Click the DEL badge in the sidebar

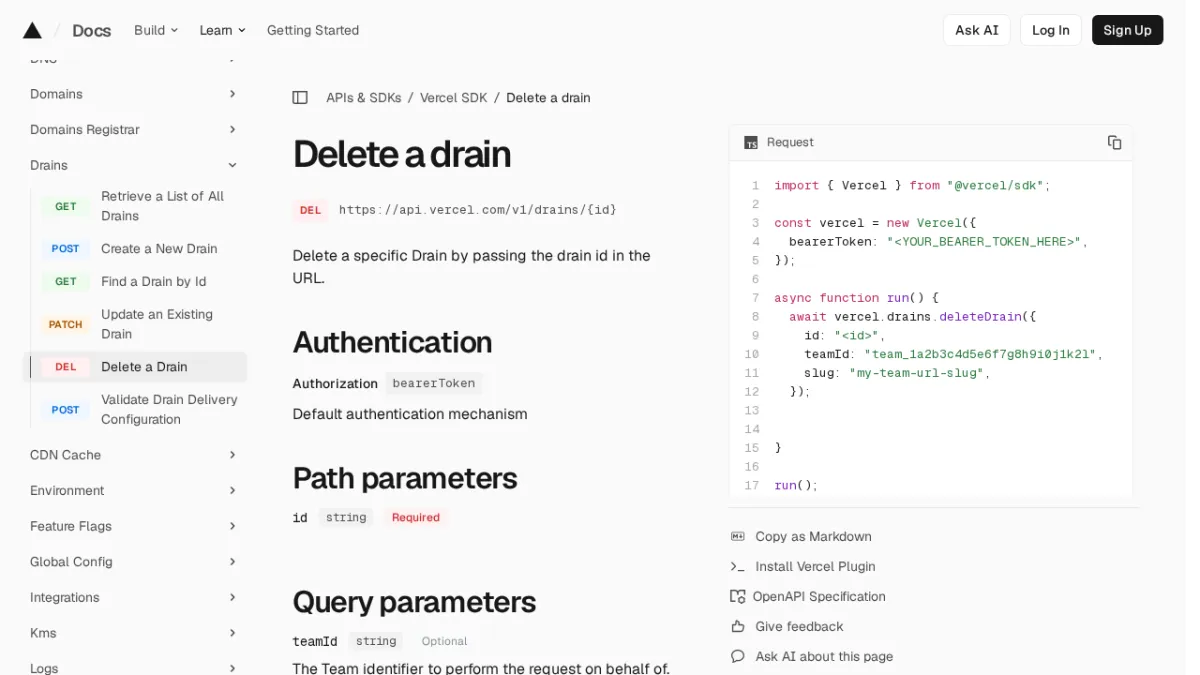[66, 367]
